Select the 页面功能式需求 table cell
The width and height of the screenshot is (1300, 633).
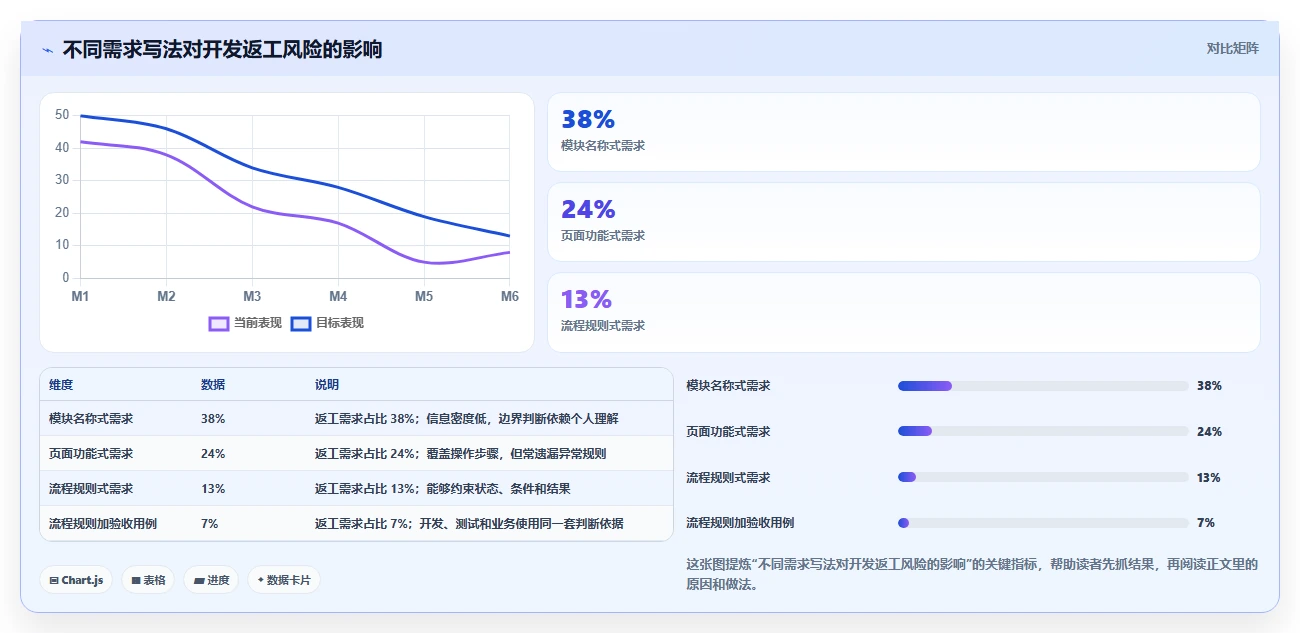click(x=91, y=453)
